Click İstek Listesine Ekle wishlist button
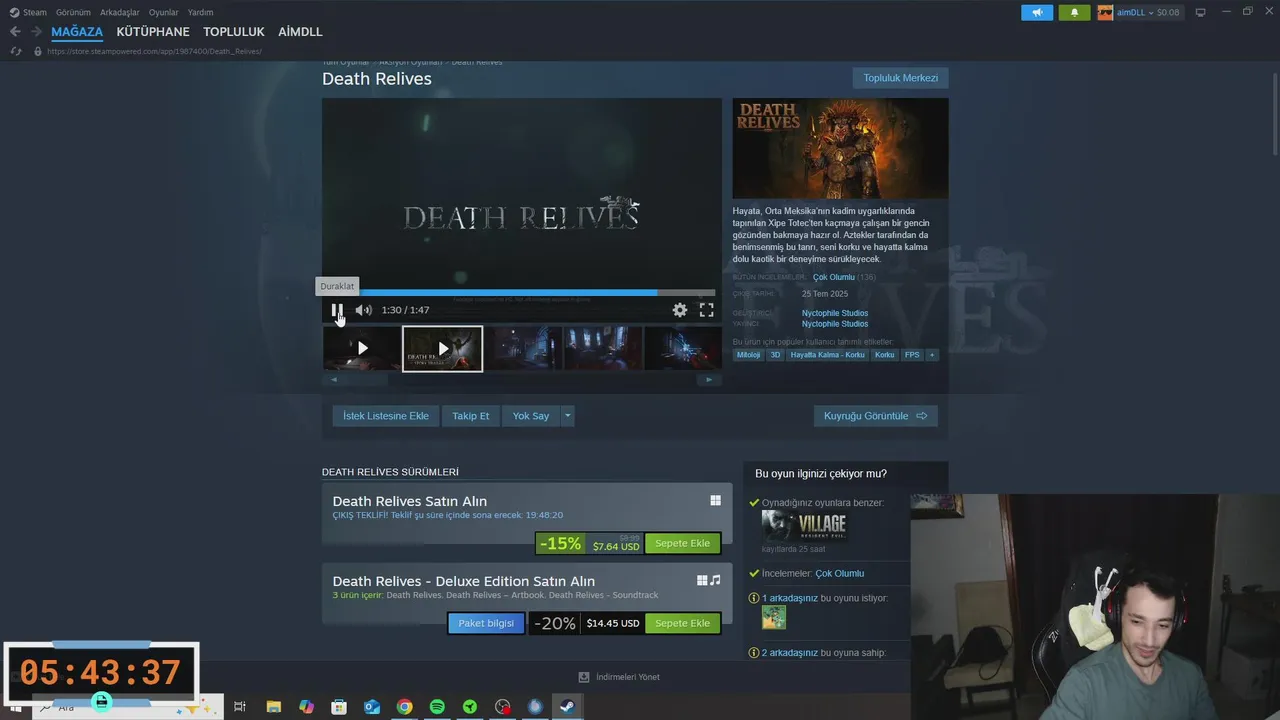The width and height of the screenshot is (1280, 720). click(386, 416)
